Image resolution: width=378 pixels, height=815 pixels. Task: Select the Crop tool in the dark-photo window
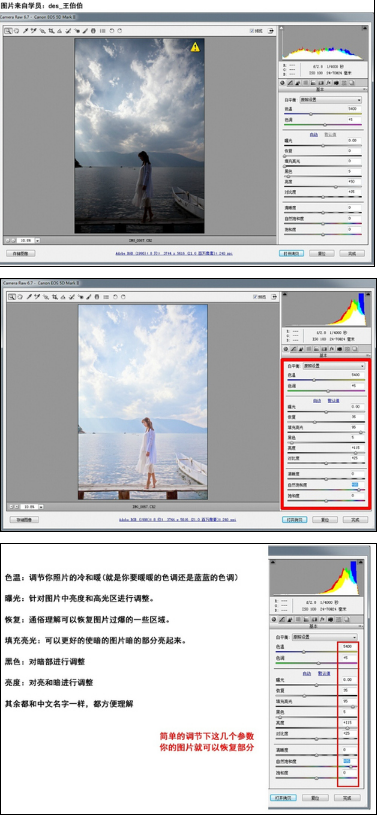(51, 31)
